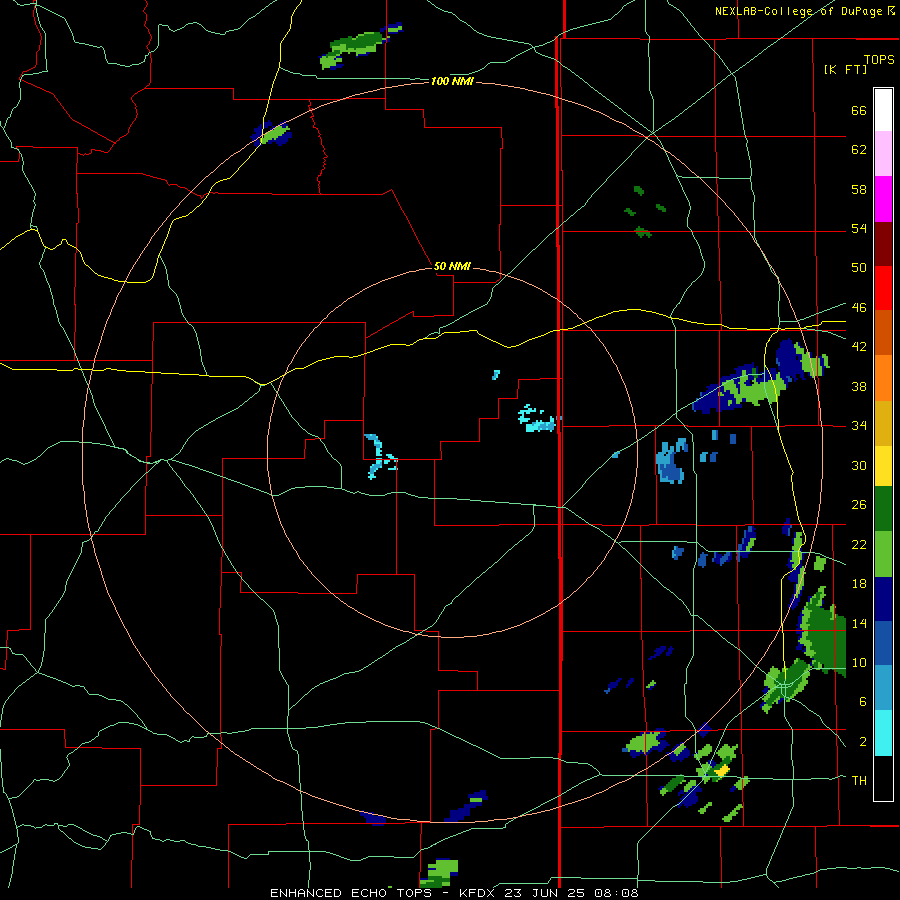Image resolution: width=900 pixels, height=900 pixels.
Task: Click the dark green legend swatch
Action: point(883,509)
